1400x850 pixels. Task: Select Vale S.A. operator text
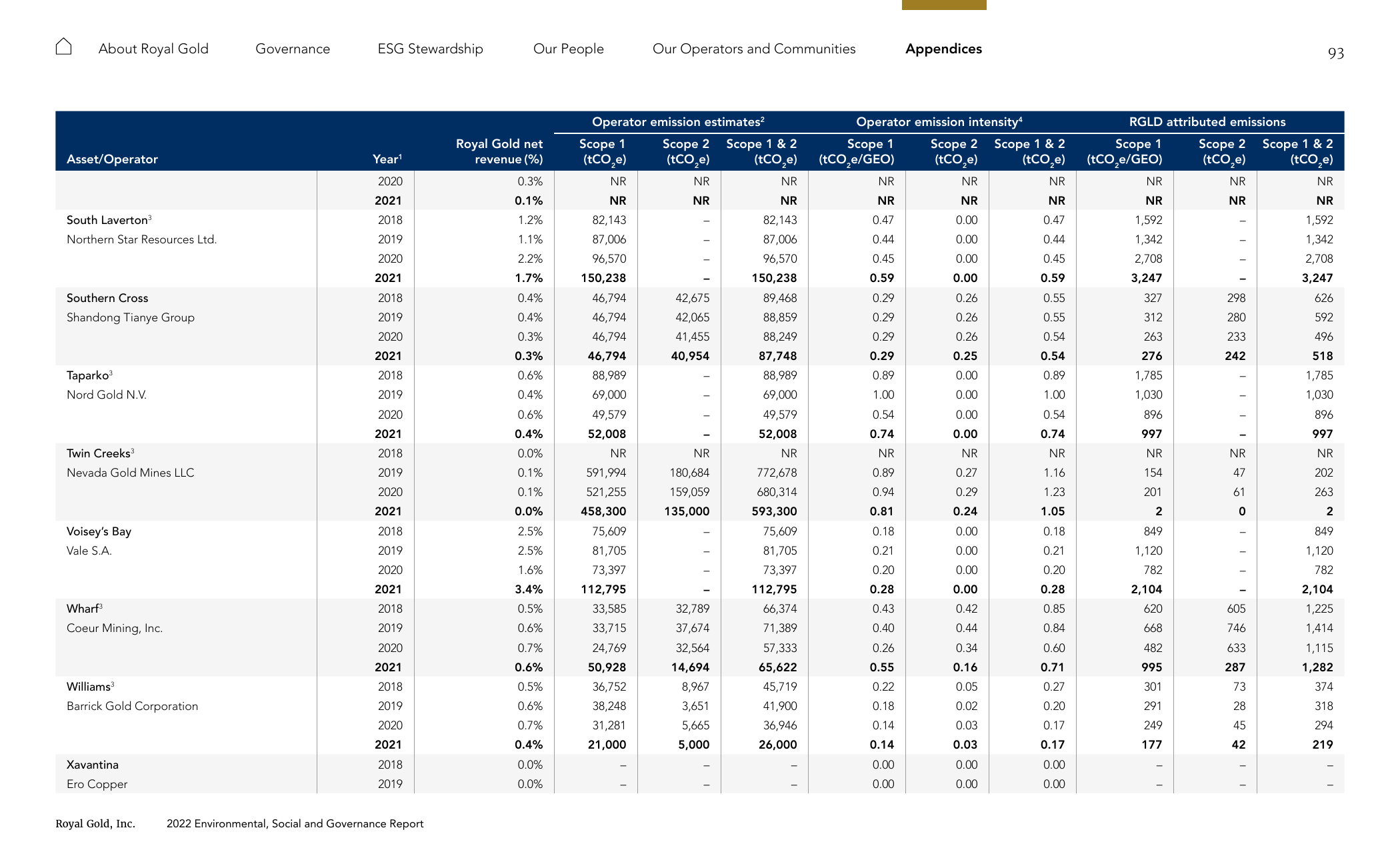pos(89,551)
